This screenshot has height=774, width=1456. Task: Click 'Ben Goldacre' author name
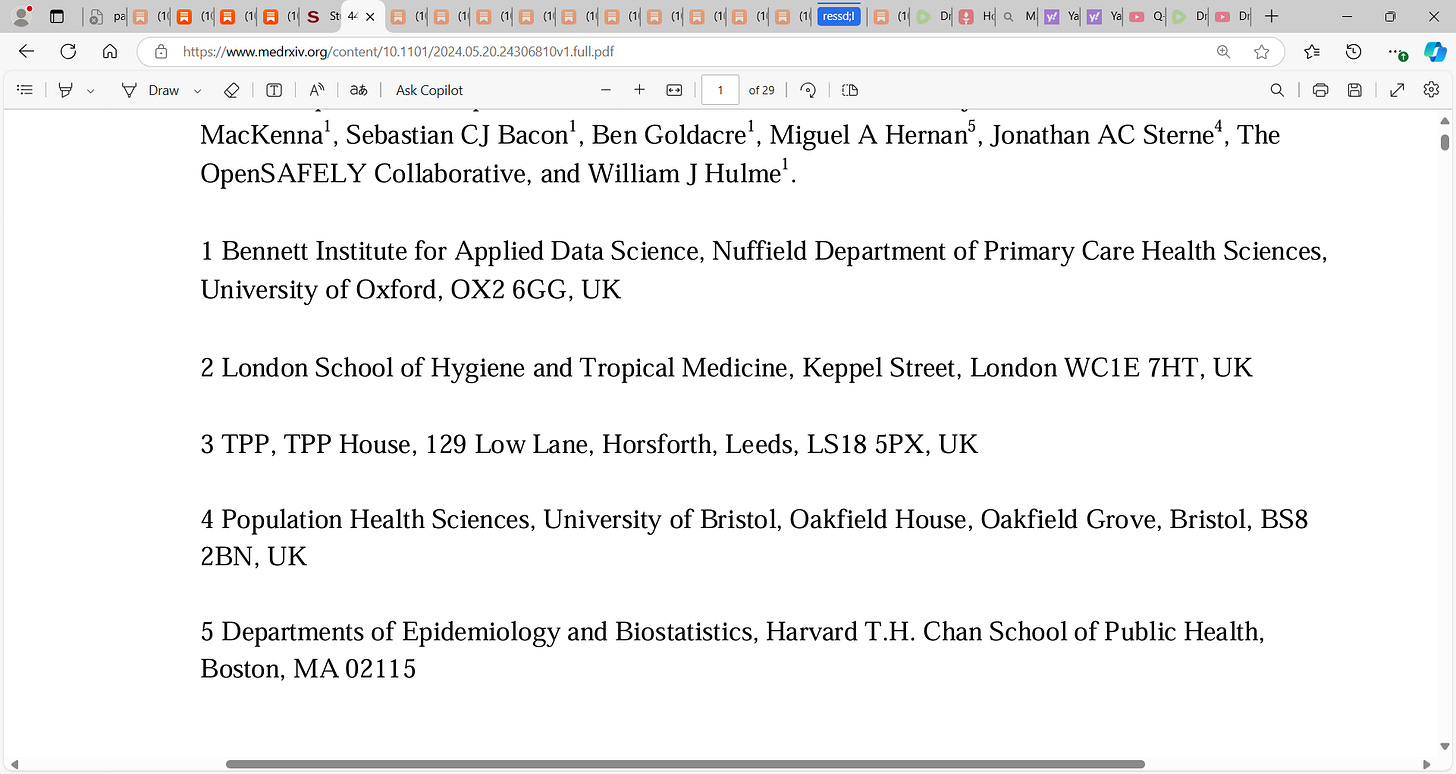click(x=670, y=135)
